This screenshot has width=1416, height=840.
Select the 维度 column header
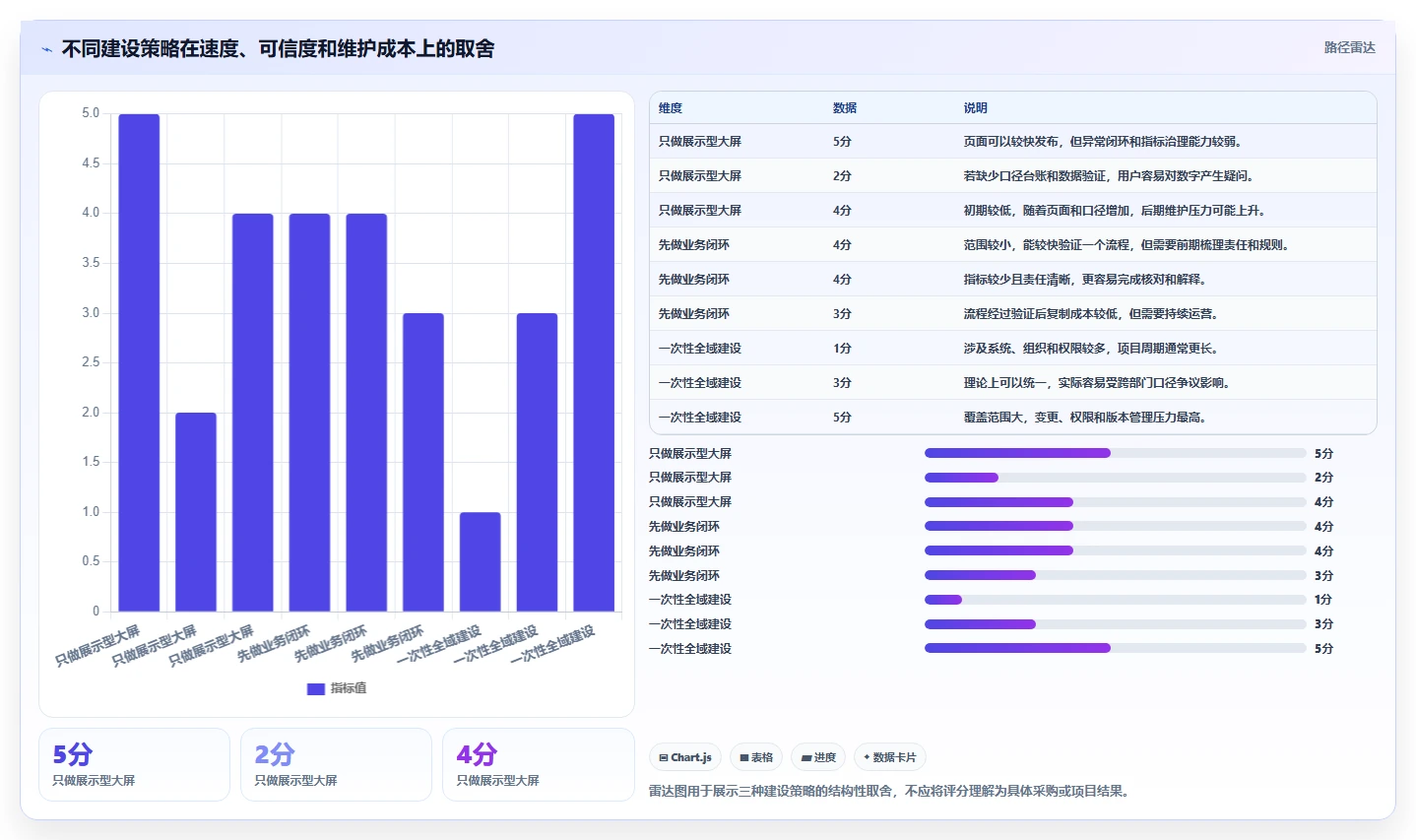[671, 108]
